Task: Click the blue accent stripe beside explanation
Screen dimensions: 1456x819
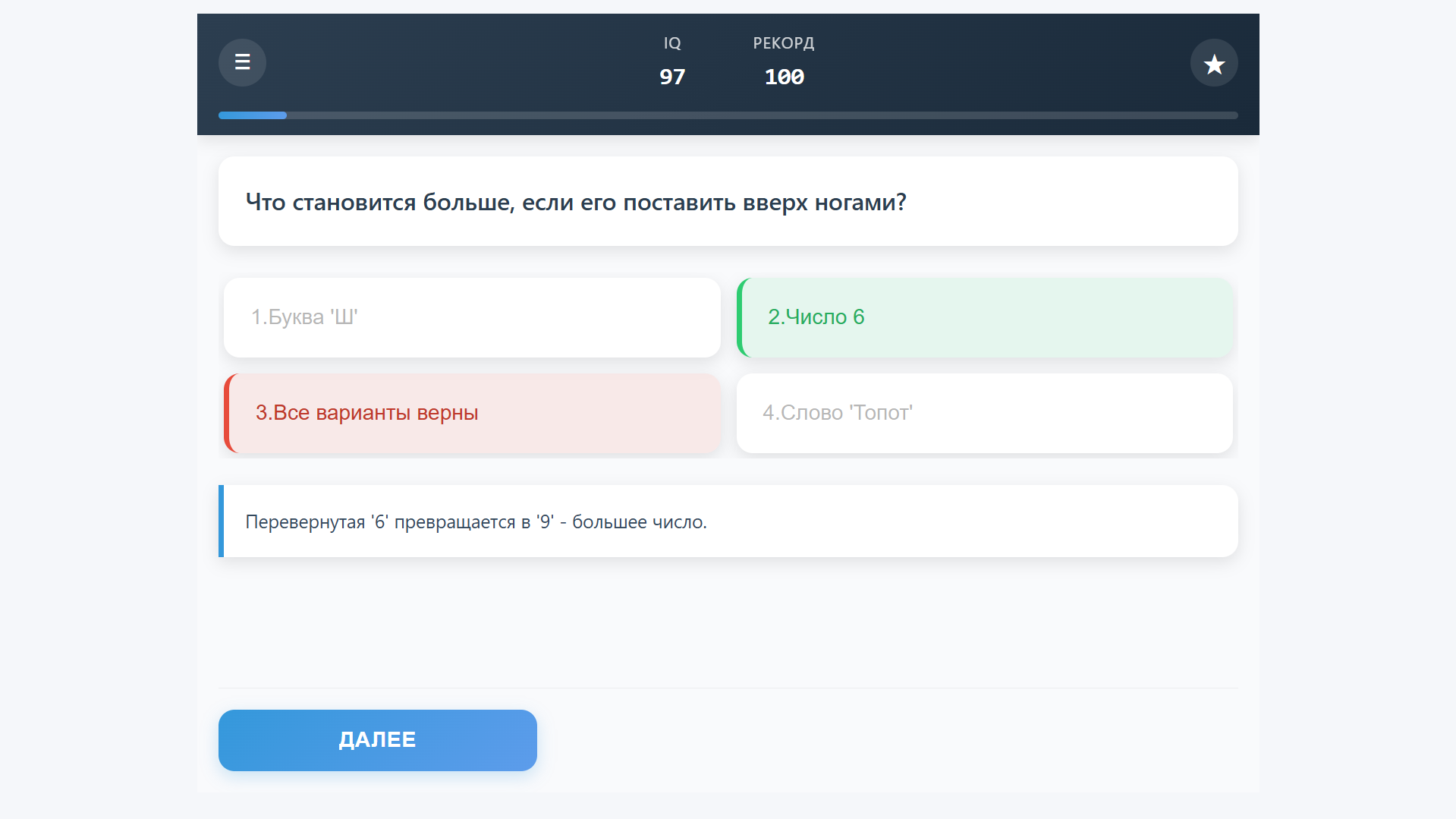Action: click(222, 521)
